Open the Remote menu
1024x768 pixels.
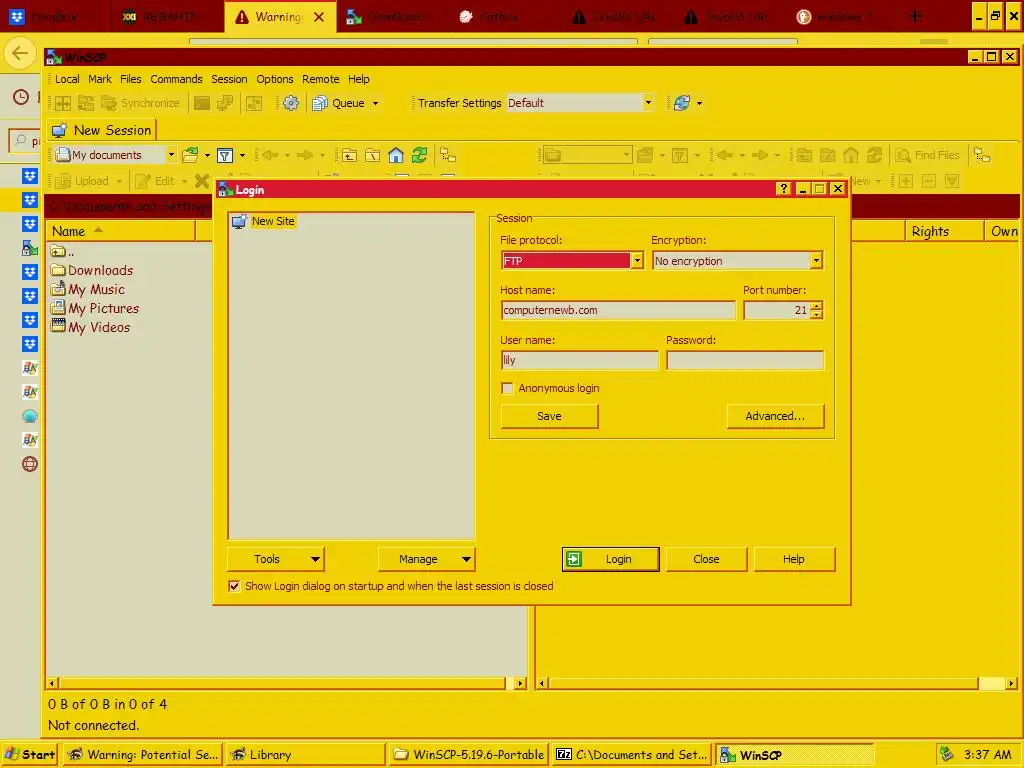(x=321, y=79)
